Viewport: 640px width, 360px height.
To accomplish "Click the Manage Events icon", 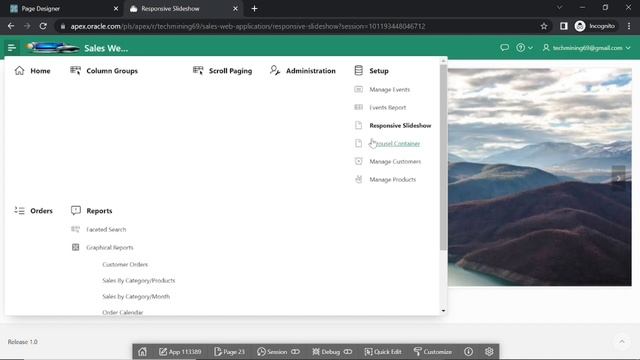I will click(x=358, y=89).
